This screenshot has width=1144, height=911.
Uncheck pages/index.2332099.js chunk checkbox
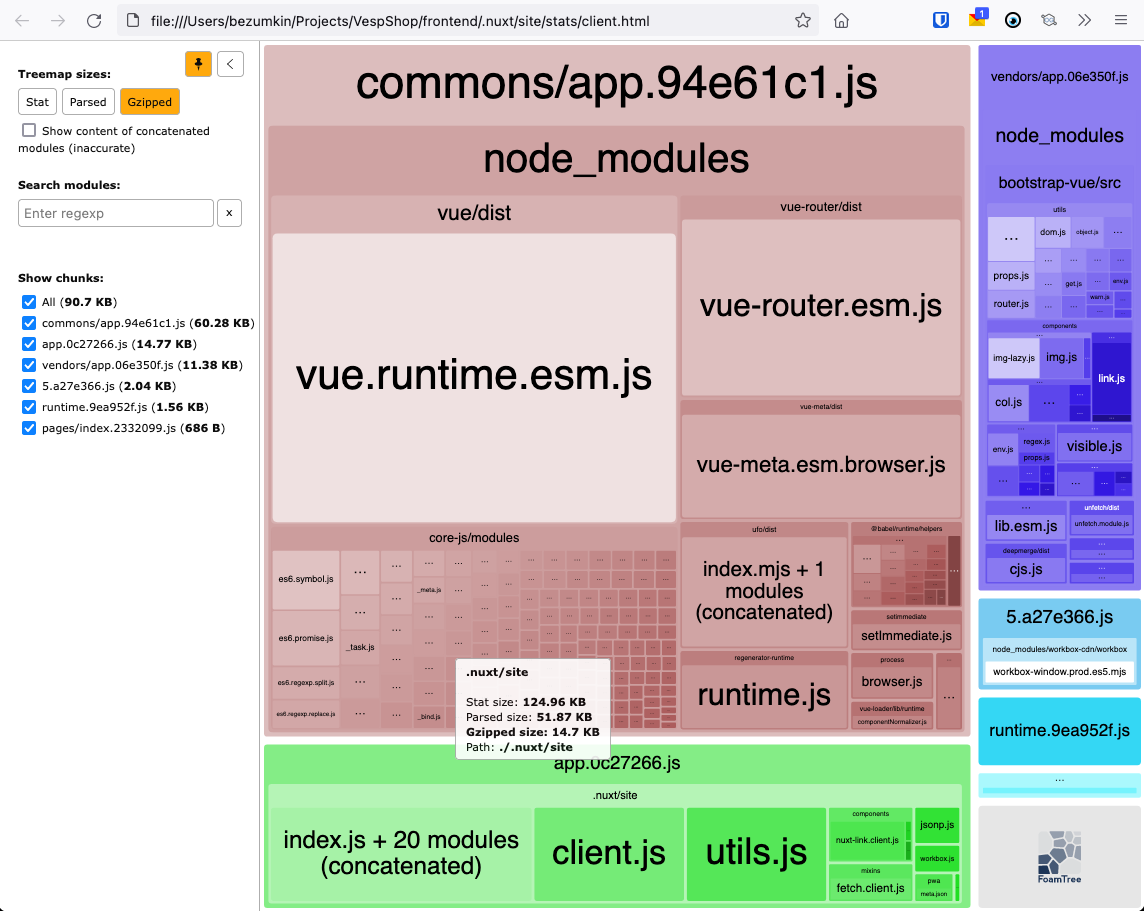pyautogui.click(x=29, y=428)
